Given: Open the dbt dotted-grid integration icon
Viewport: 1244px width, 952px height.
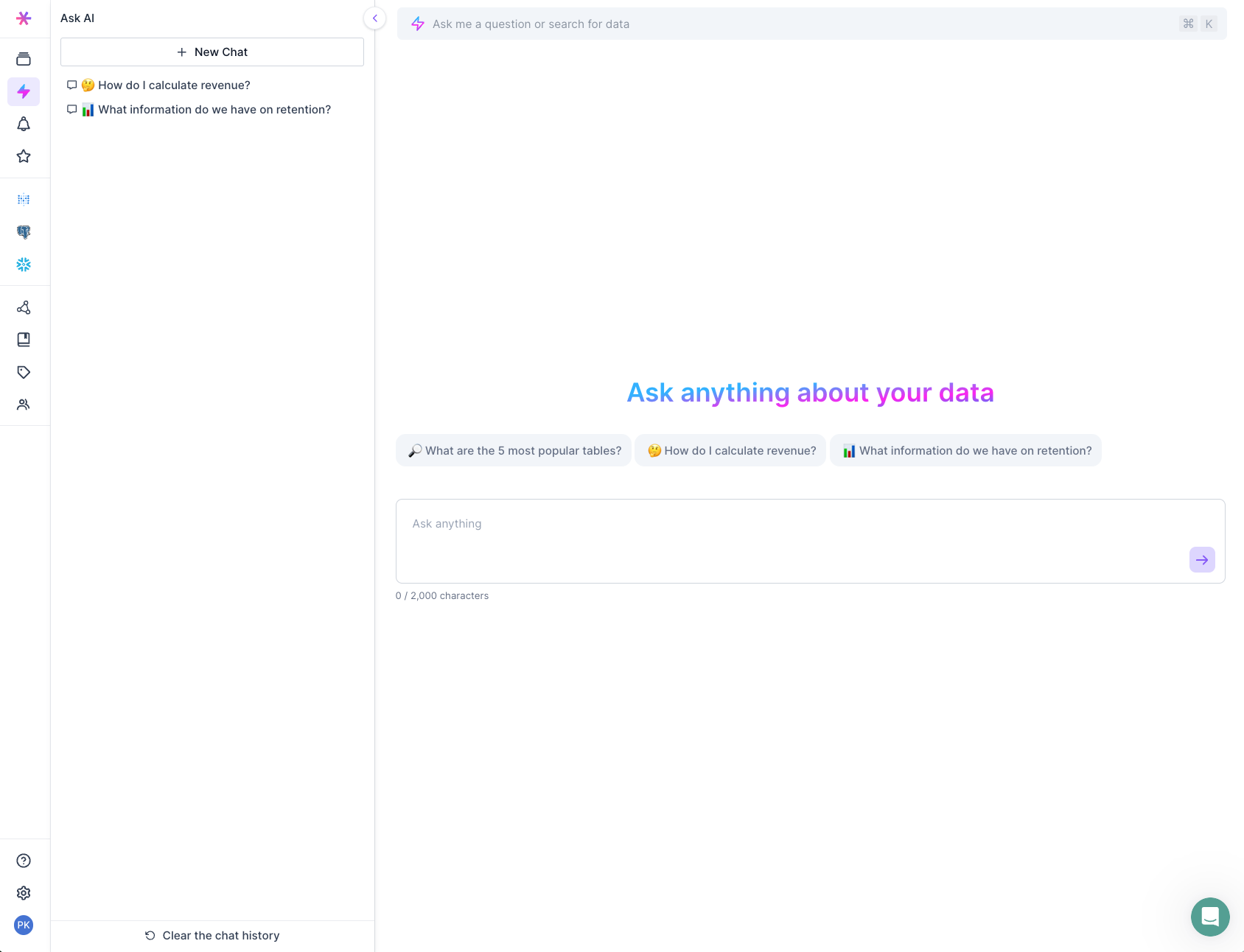Looking at the screenshot, I should coord(24,199).
